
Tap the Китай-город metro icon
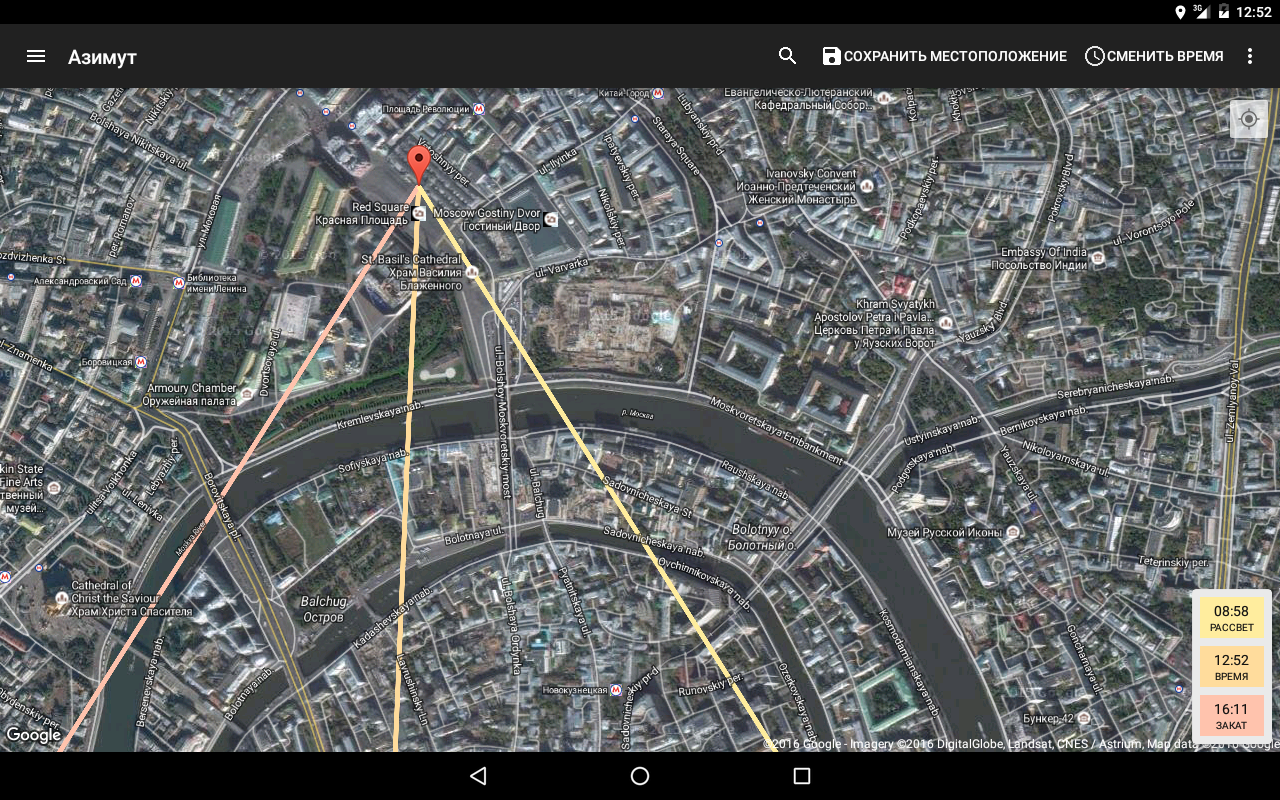pos(659,93)
